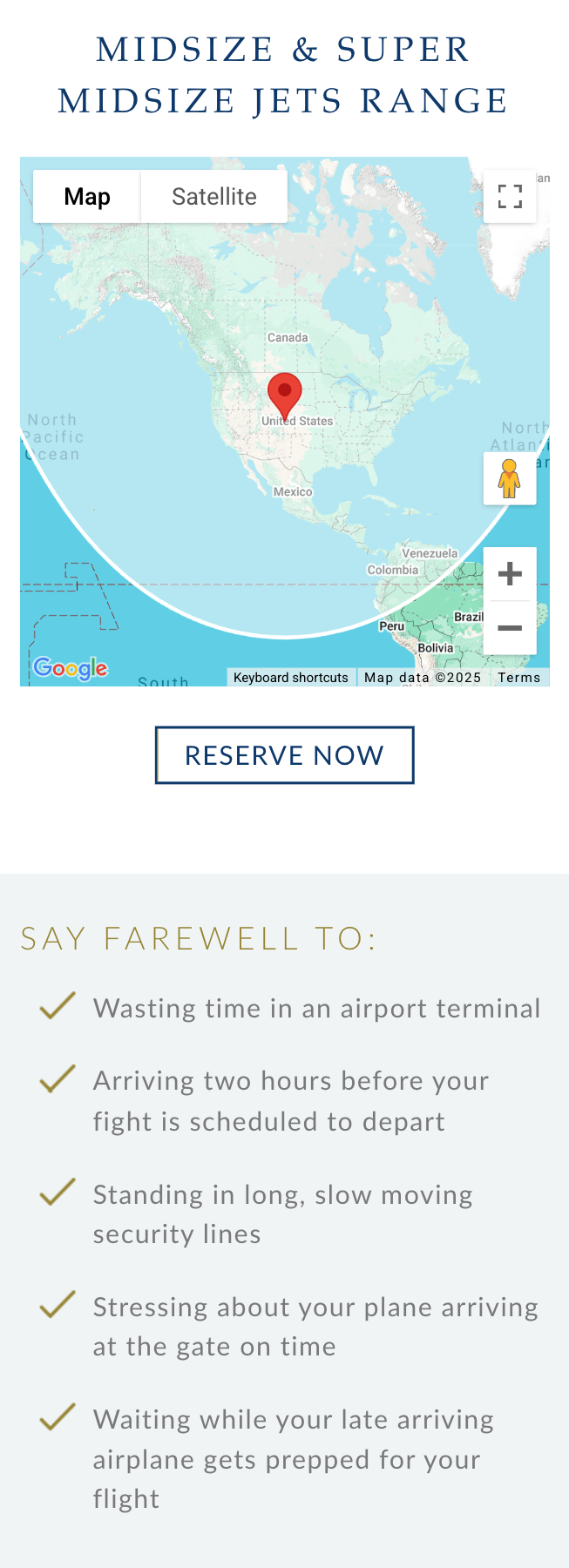The width and height of the screenshot is (569, 1568).
Task: Open Keyboard shortcuts on the map
Action: pos(291,678)
